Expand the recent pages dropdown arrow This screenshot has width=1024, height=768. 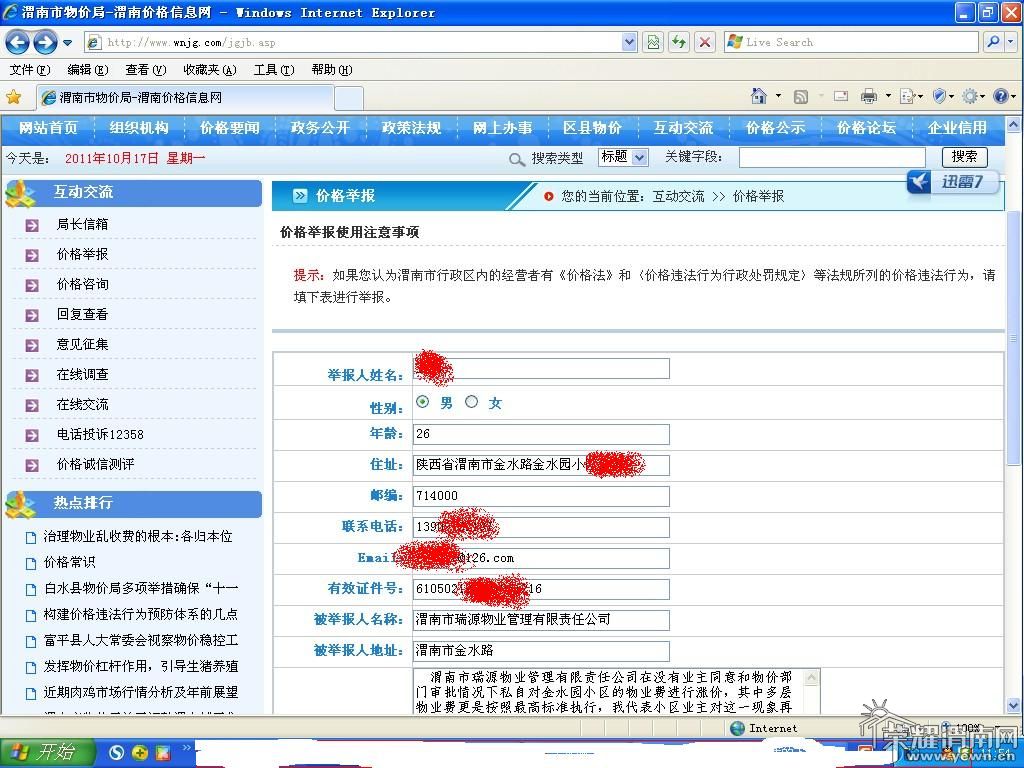click(67, 43)
